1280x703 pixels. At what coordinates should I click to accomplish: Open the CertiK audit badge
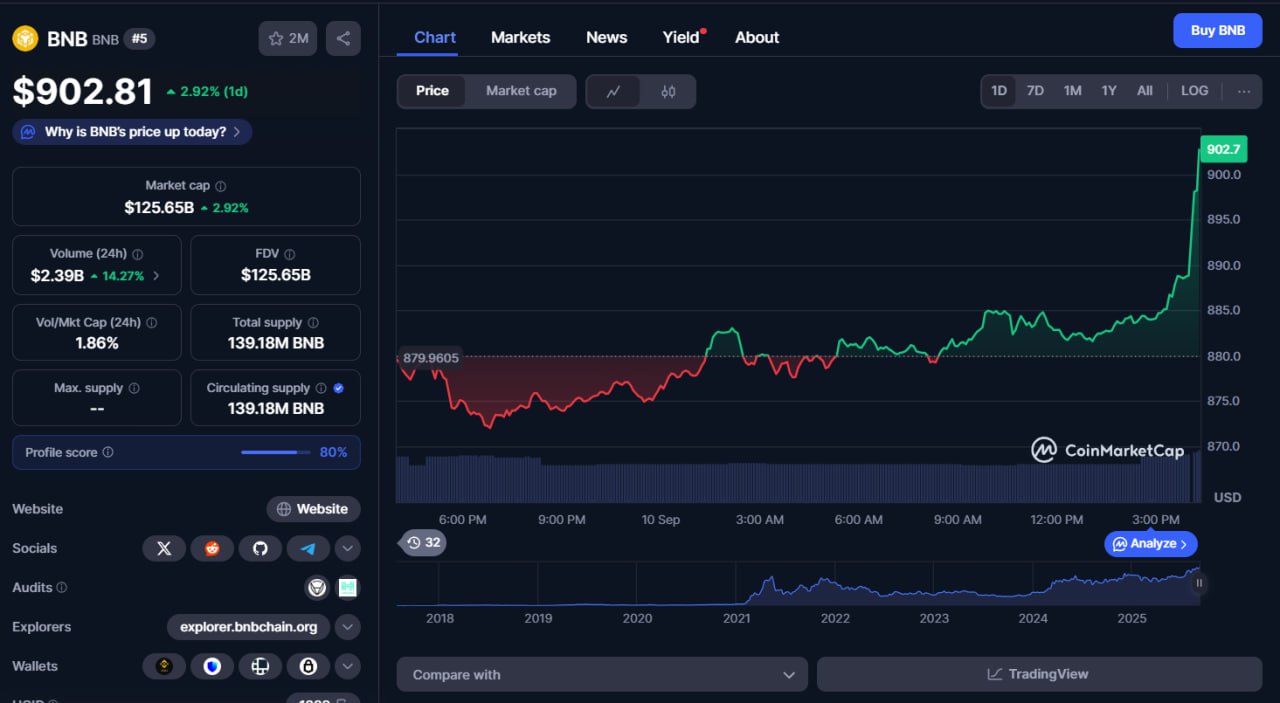pyautogui.click(x=317, y=587)
